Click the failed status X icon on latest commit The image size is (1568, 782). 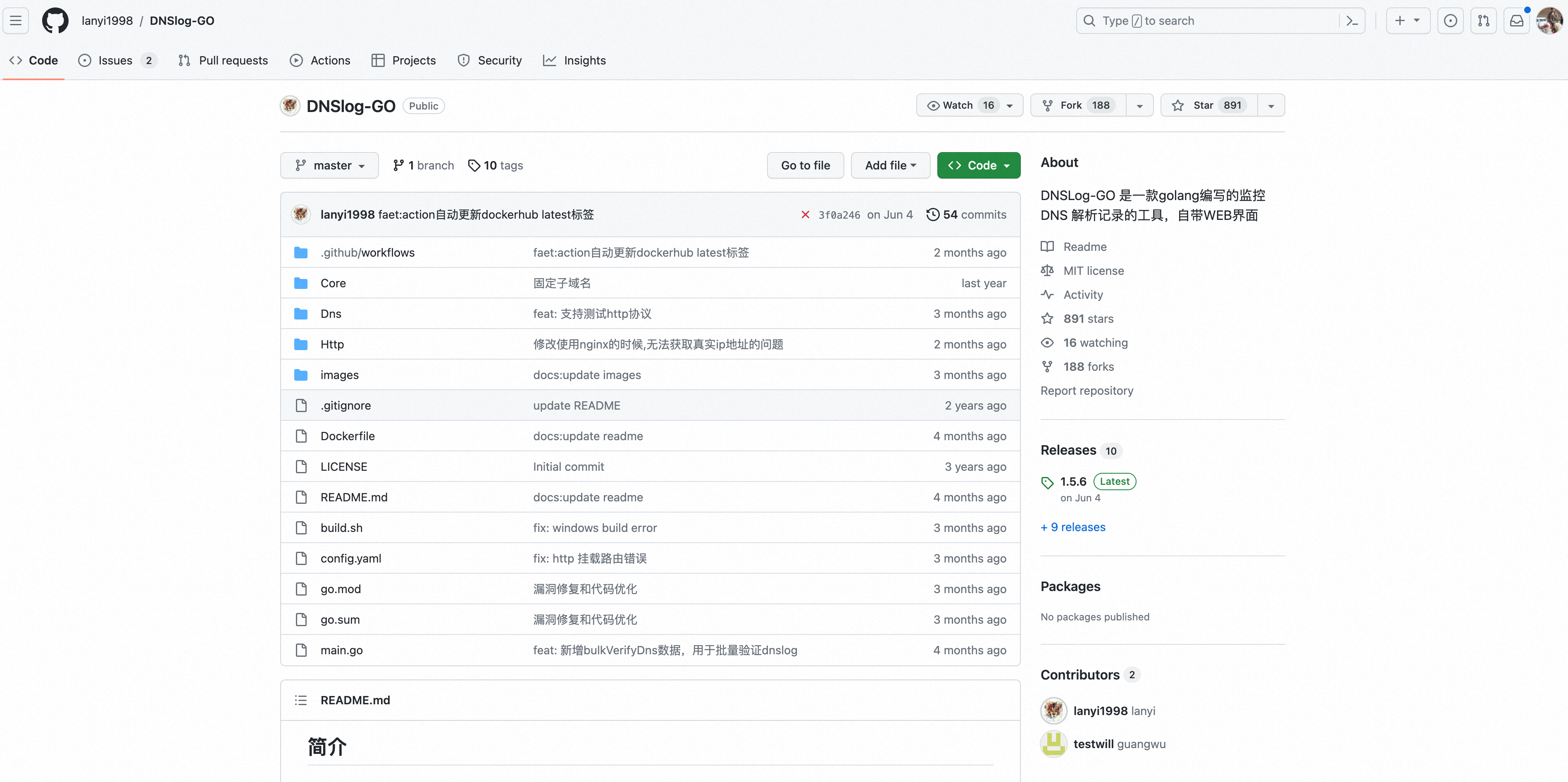coord(805,215)
